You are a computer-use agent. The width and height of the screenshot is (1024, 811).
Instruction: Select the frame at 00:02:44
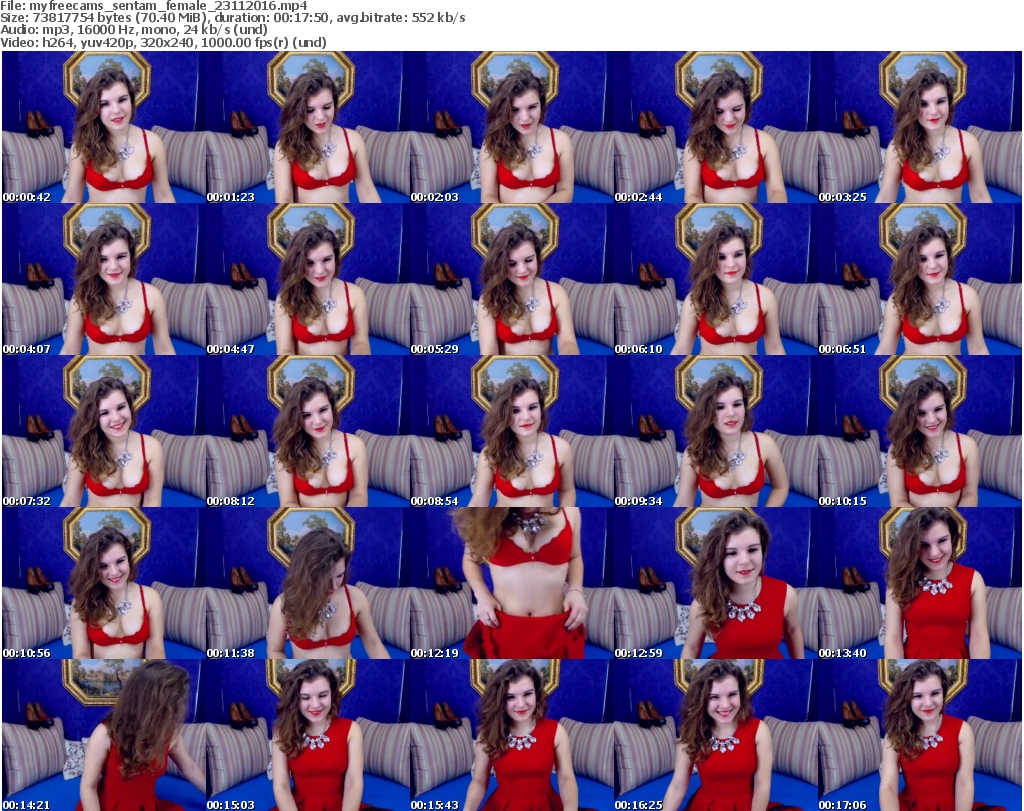716,127
